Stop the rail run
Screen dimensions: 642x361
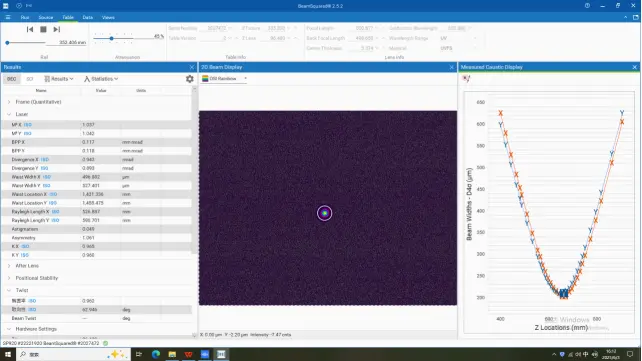(x=43, y=29)
